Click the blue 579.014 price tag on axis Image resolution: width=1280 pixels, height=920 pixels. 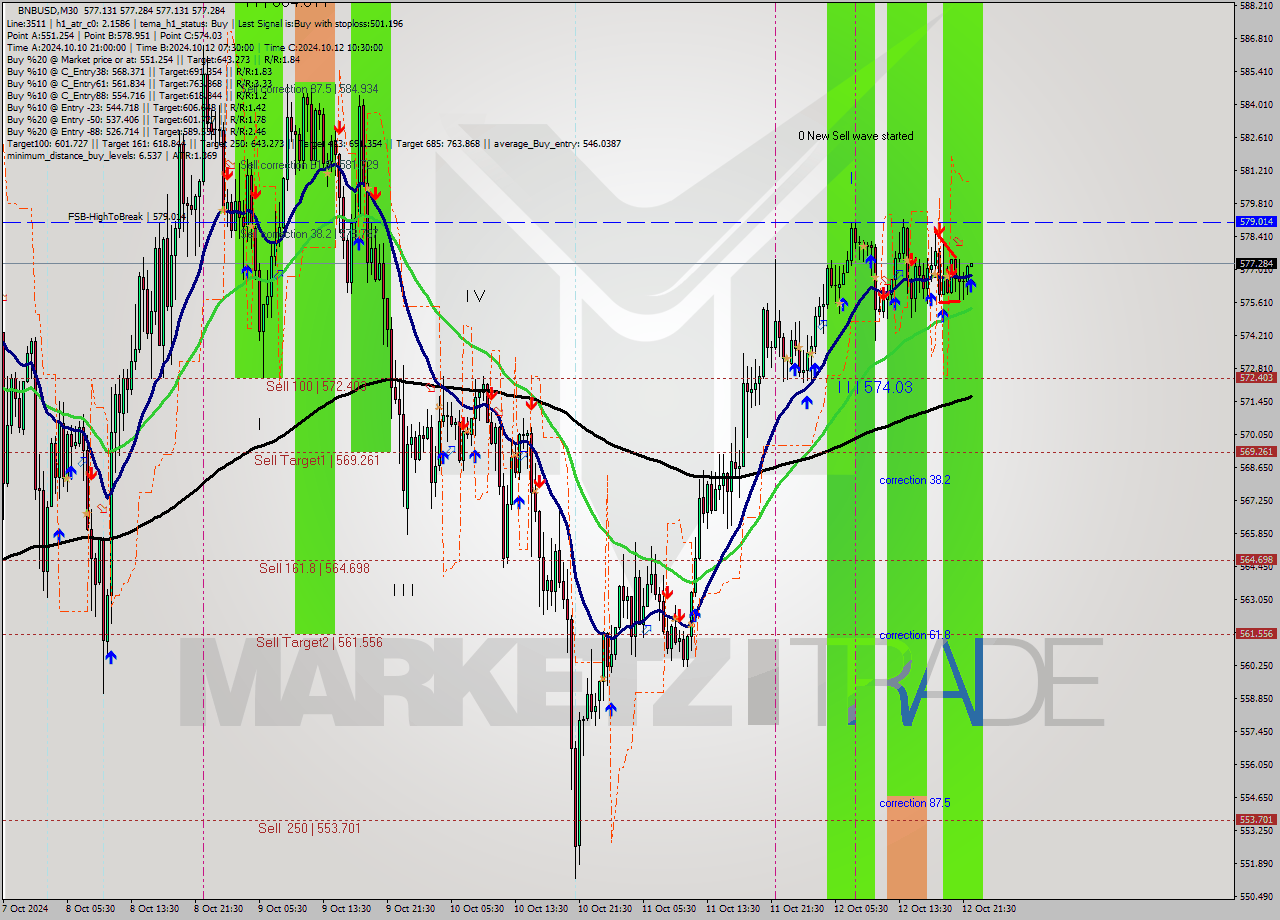coord(1256,222)
